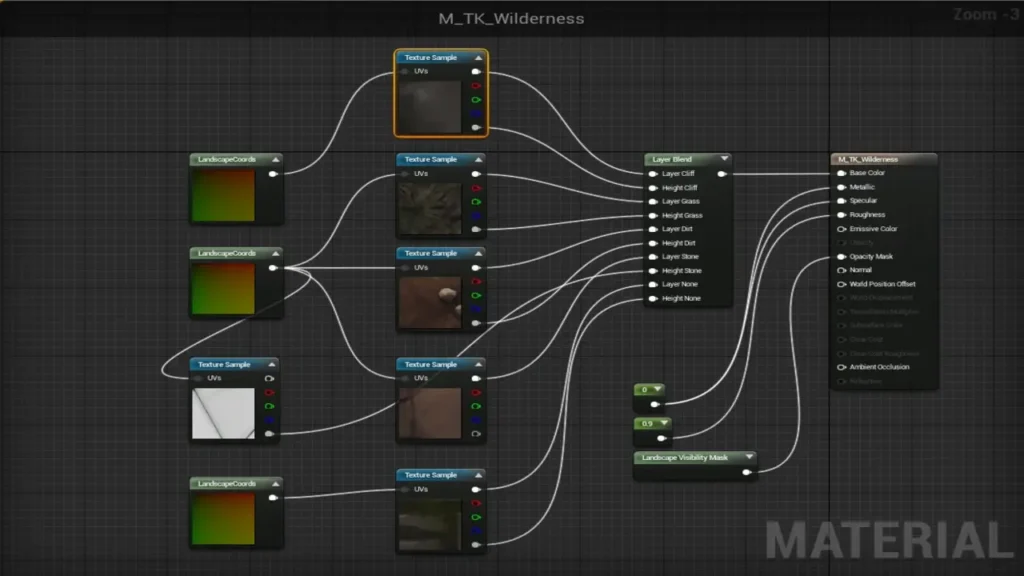Select the Layer Cliff input pin on Layer Blend
Viewport: 1024px width, 576px height.
[x=652, y=174]
